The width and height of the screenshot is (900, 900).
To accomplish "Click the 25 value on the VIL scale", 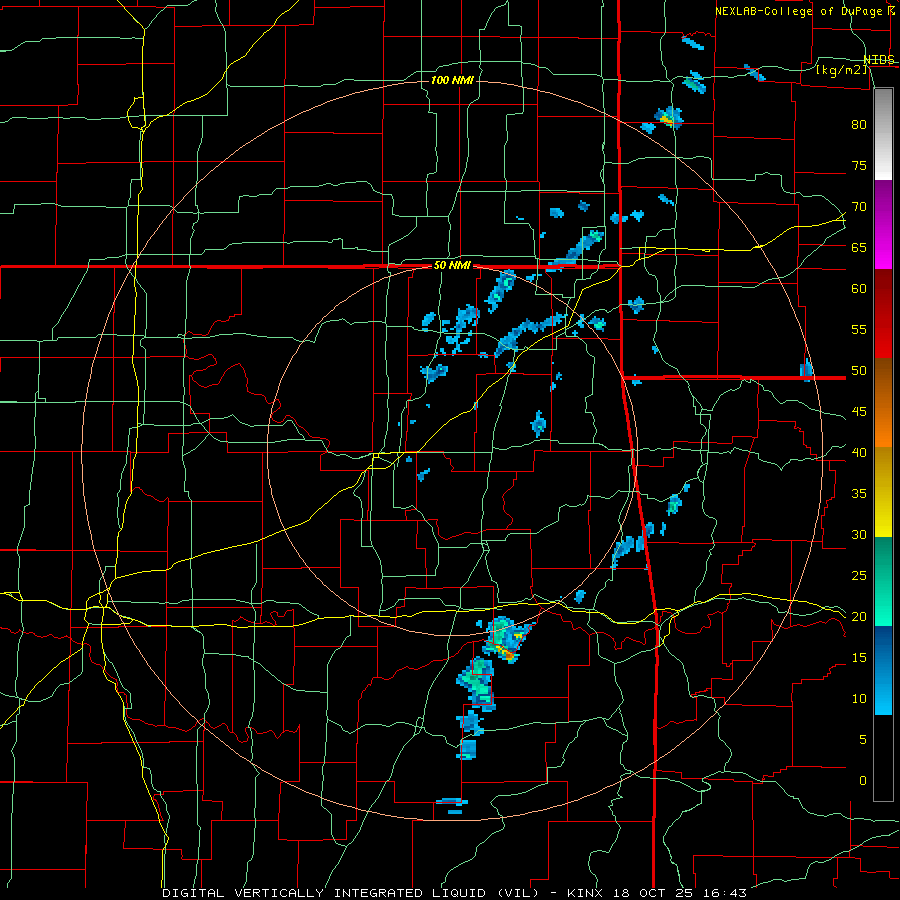I will [x=859, y=576].
